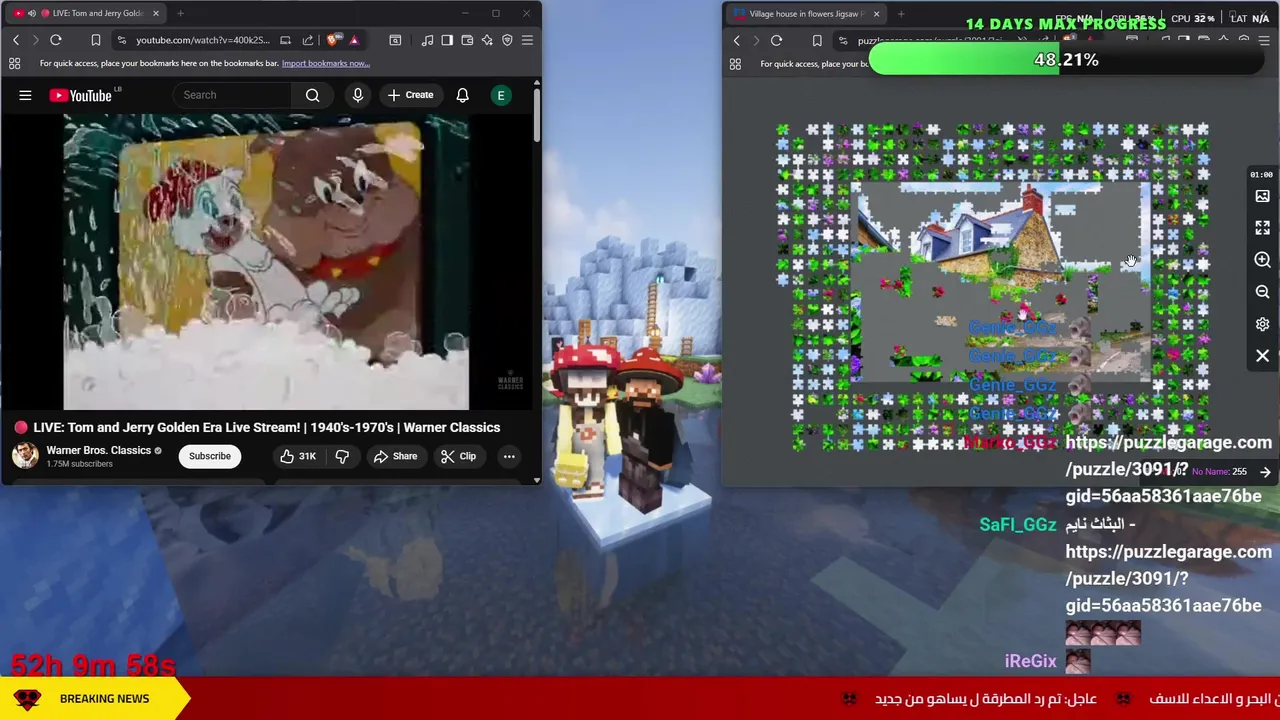Click the iReGix chat username
1280x720 pixels.
pos(1030,661)
